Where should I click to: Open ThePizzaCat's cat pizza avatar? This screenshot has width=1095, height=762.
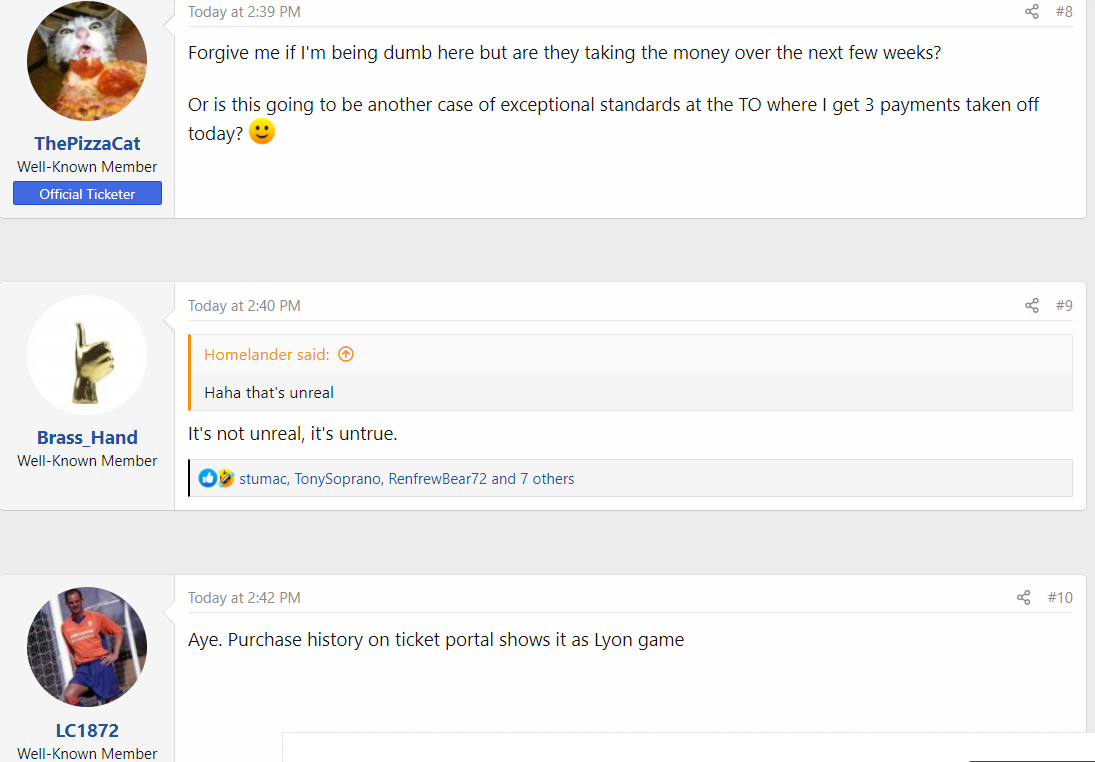pos(87,61)
